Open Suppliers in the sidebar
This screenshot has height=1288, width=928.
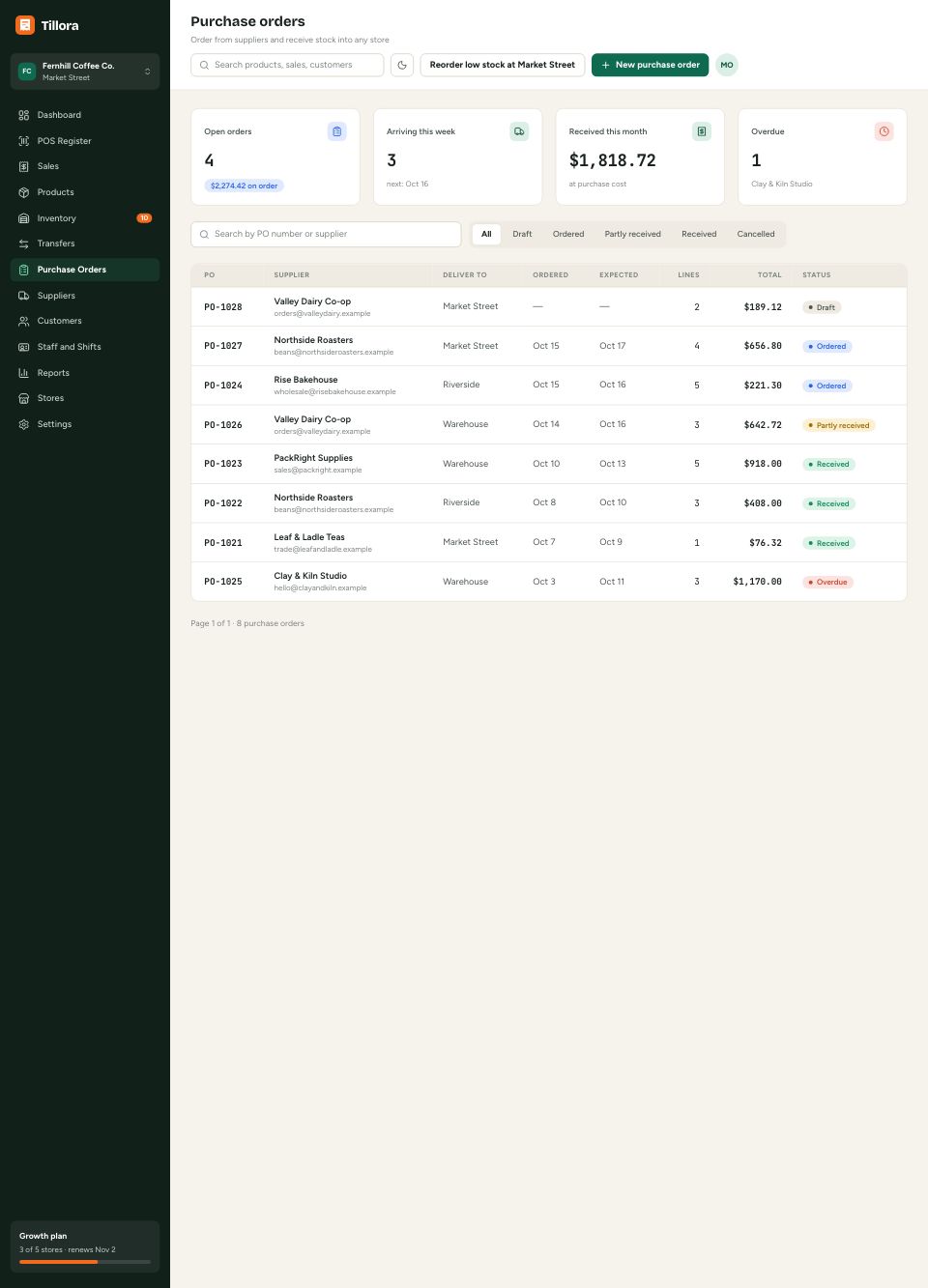pyautogui.click(x=85, y=296)
